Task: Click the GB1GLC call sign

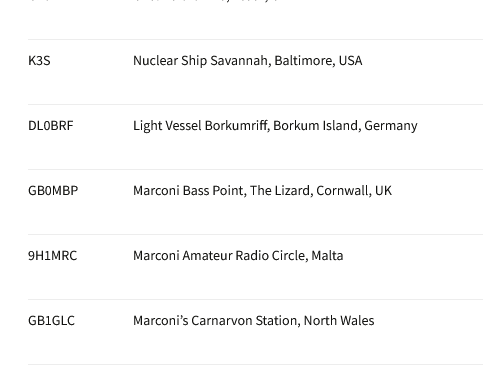Action: click(52, 321)
